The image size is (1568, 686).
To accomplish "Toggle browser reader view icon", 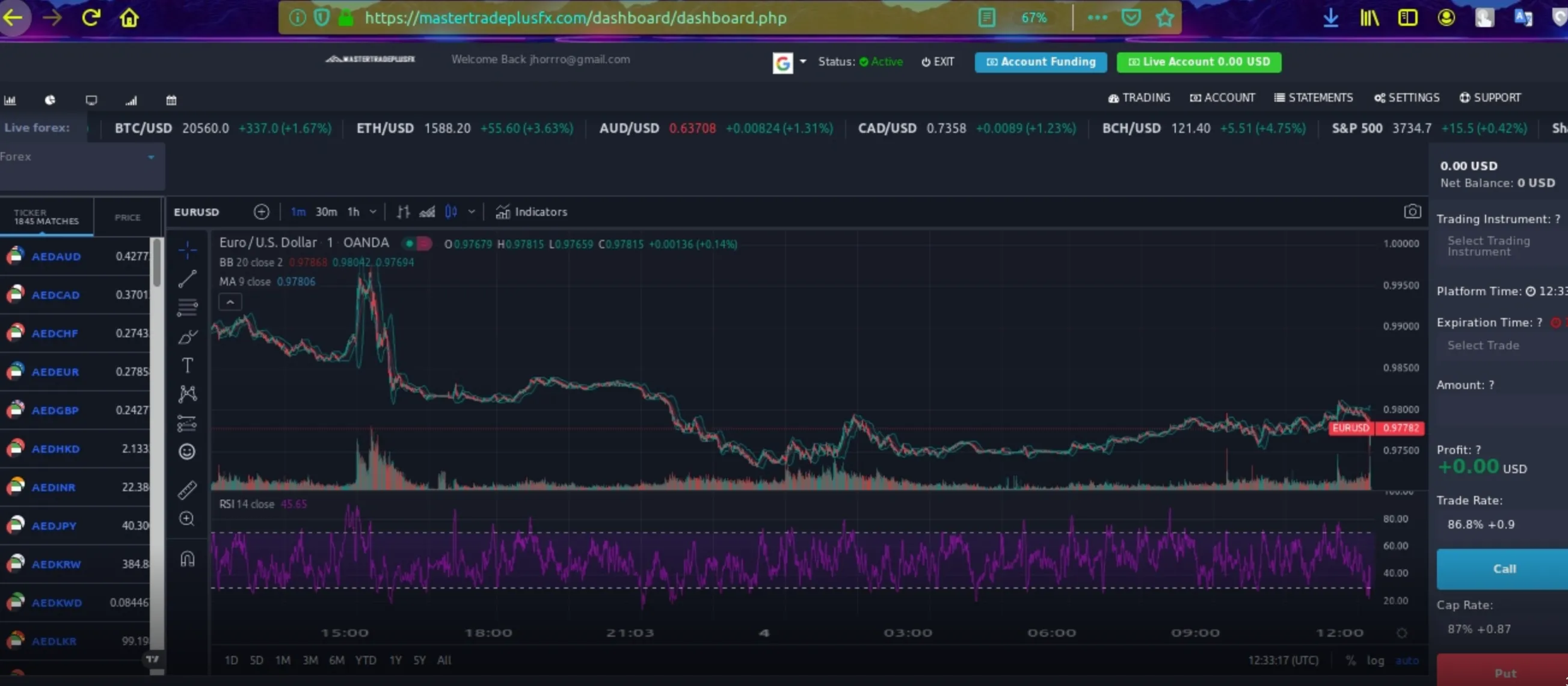I will pyautogui.click(x=987, y=17).
